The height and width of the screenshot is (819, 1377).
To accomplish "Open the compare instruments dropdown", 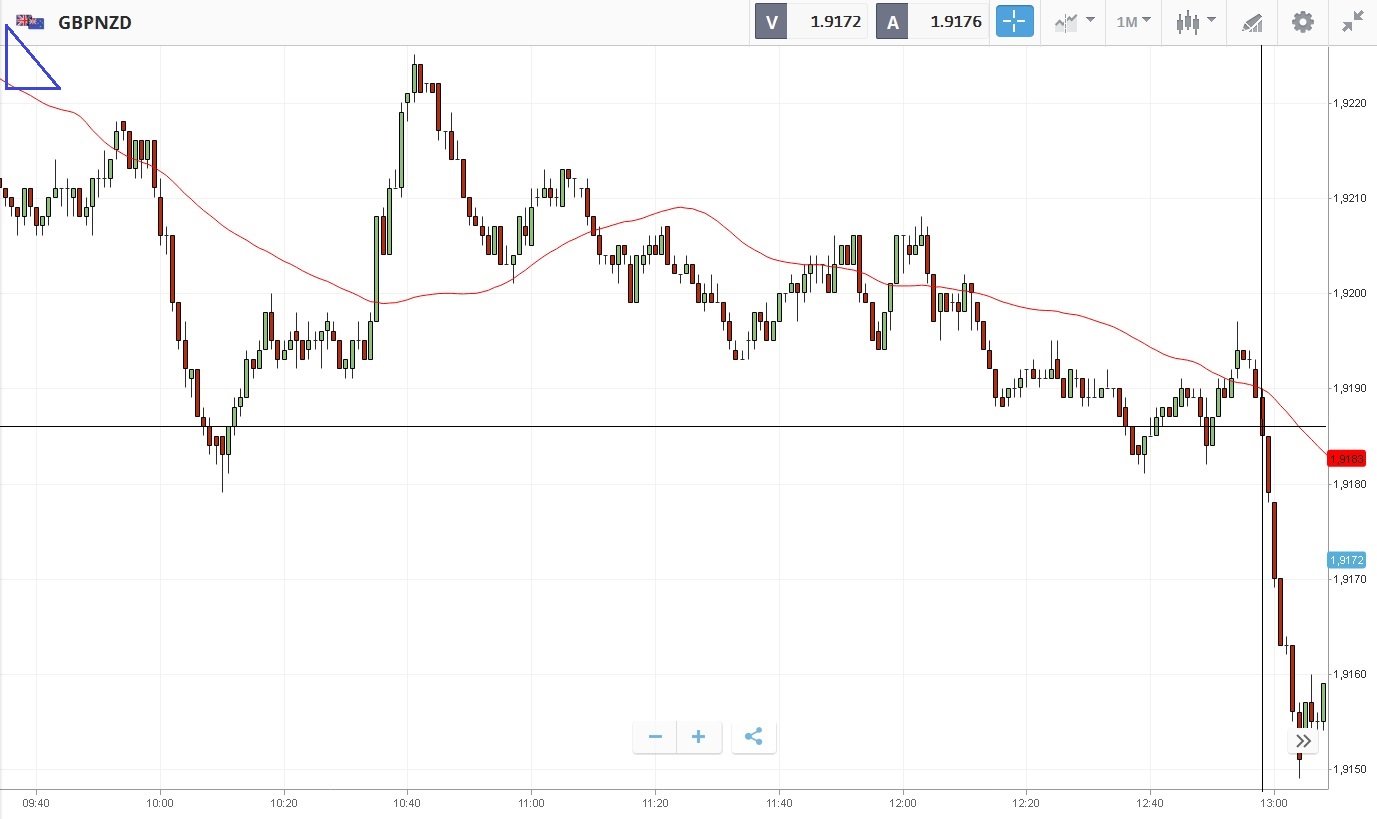I will tap(1073, 22).
